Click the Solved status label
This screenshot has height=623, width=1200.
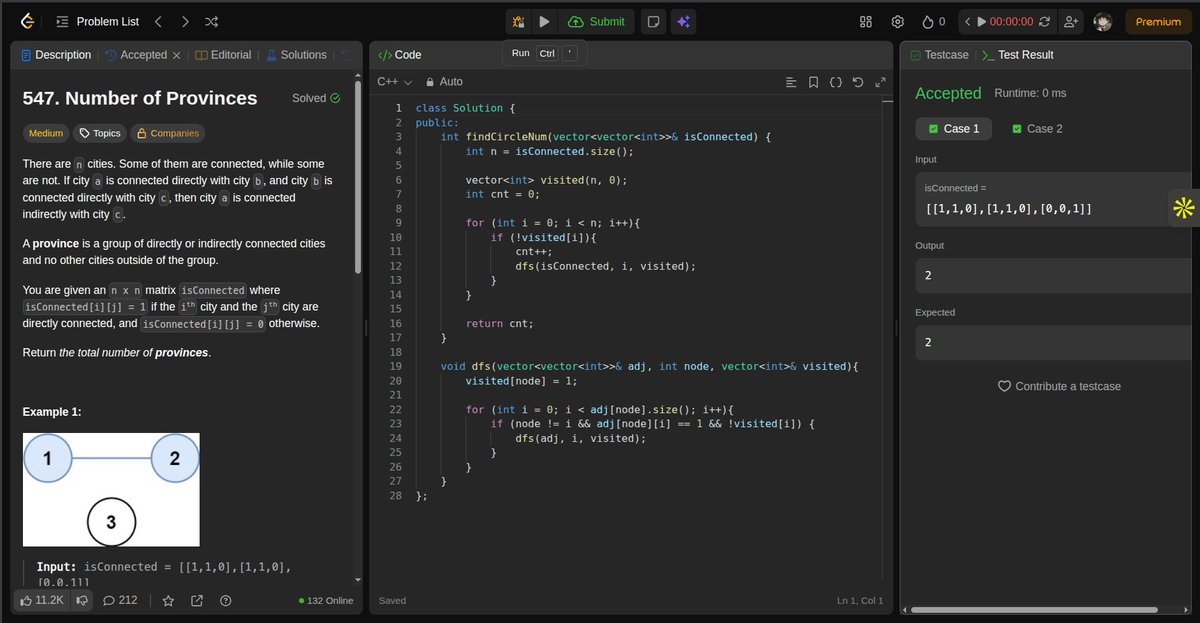click(x=316, y=98)
